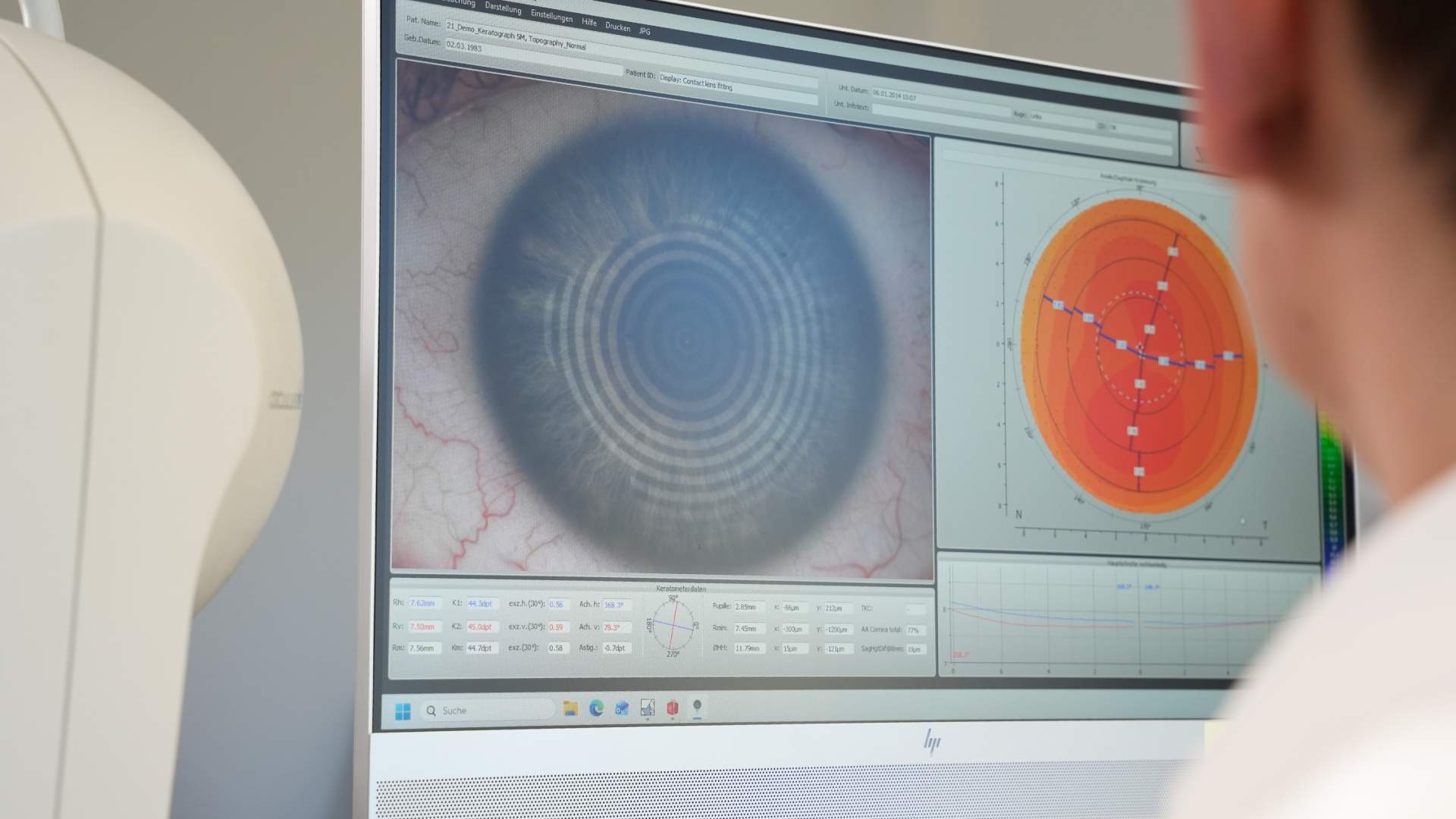
Task: Open the red taskbar app icon
Action: coord(672,708)
